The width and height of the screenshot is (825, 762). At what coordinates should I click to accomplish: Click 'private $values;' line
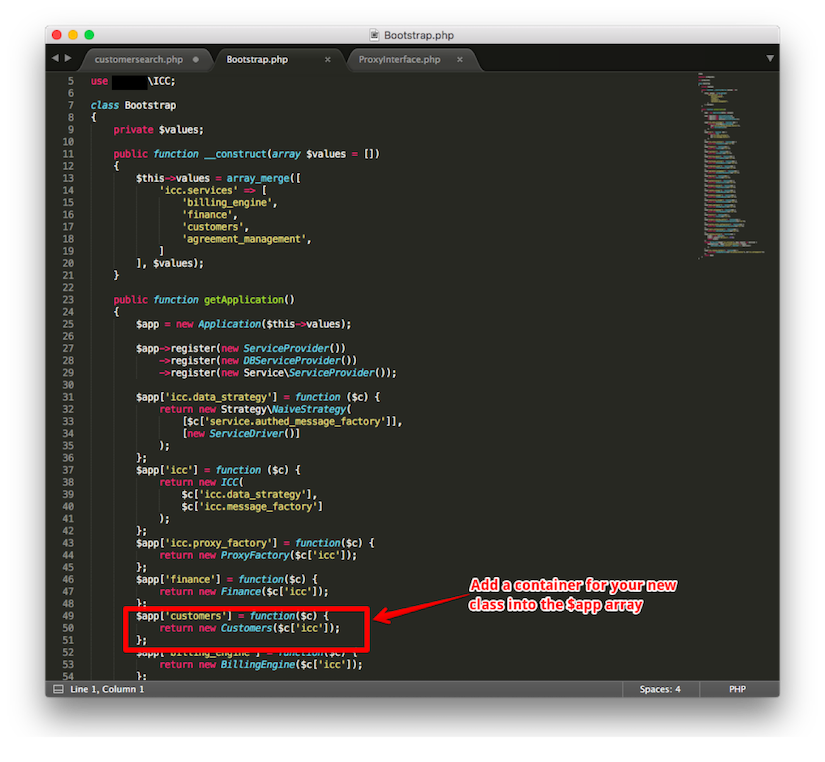[158, 129]
